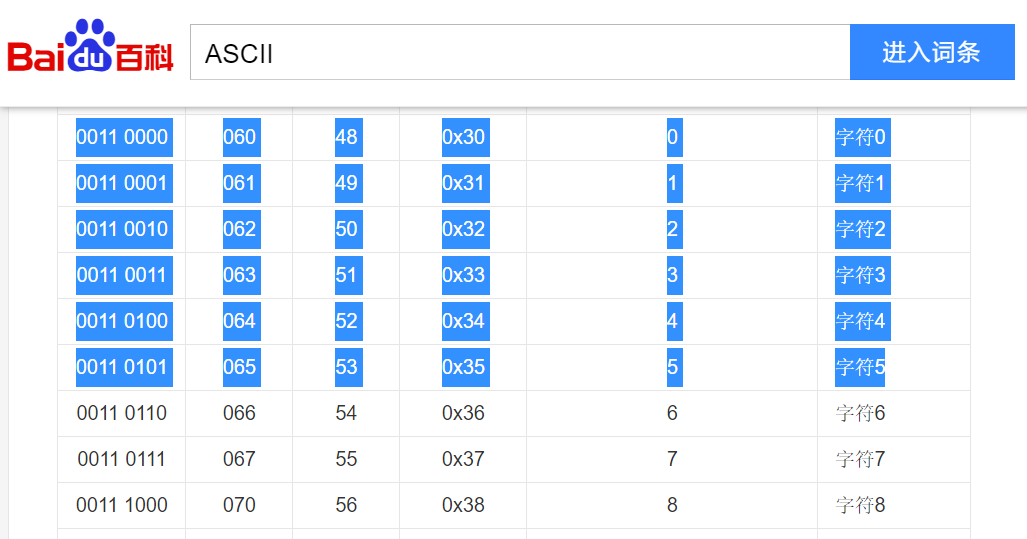Screen dimensions: 1027x539
Task: Click binary cell 0011 0110
Action: coord(122,413)
